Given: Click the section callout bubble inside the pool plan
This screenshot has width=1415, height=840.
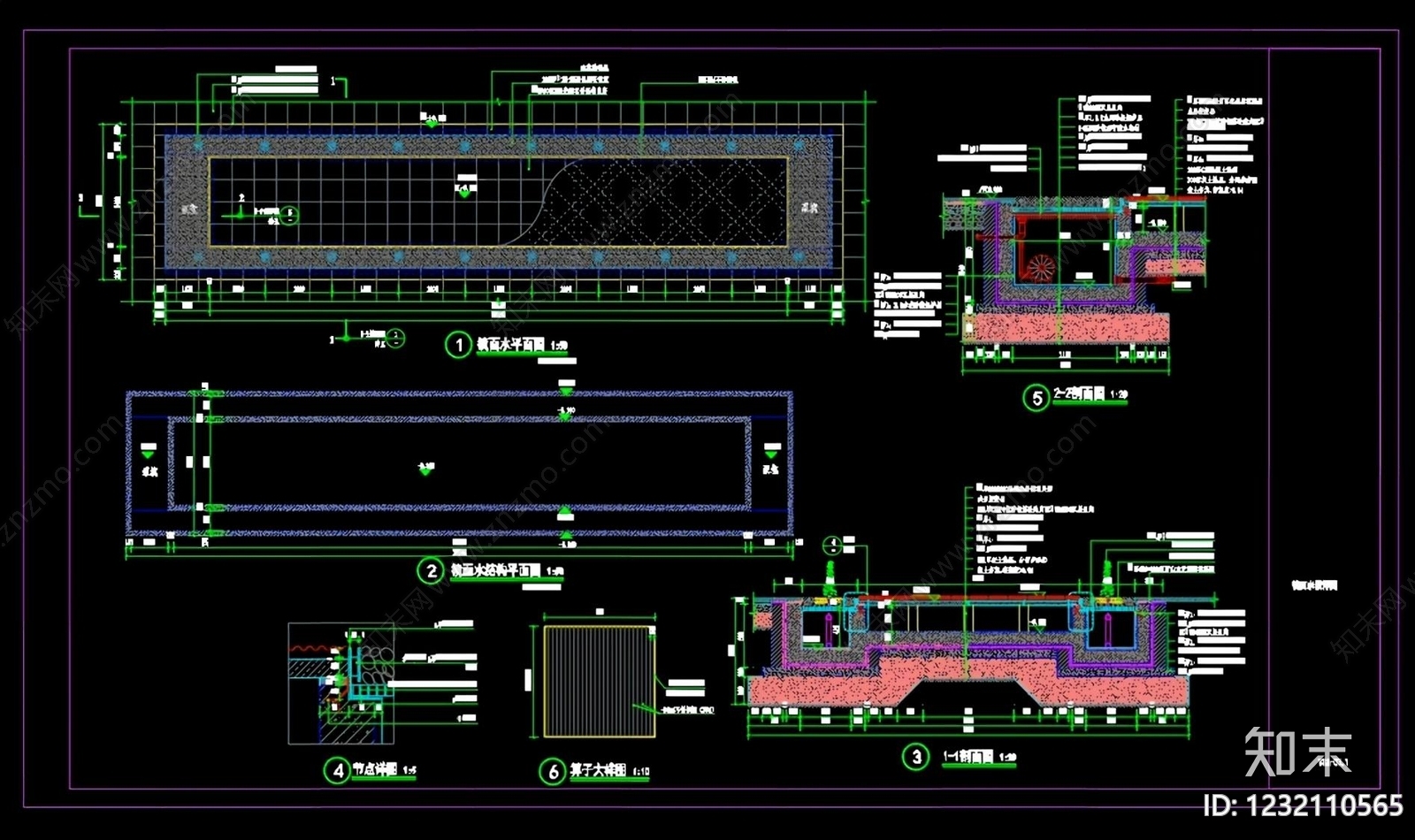Looking at the screenshot, I should [x=290, y=214].
